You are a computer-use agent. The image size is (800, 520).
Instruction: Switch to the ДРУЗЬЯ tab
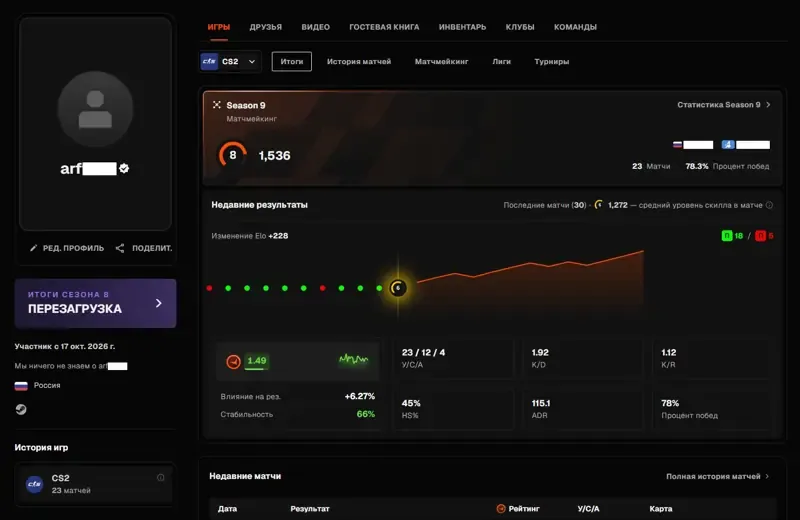[265, 27]
